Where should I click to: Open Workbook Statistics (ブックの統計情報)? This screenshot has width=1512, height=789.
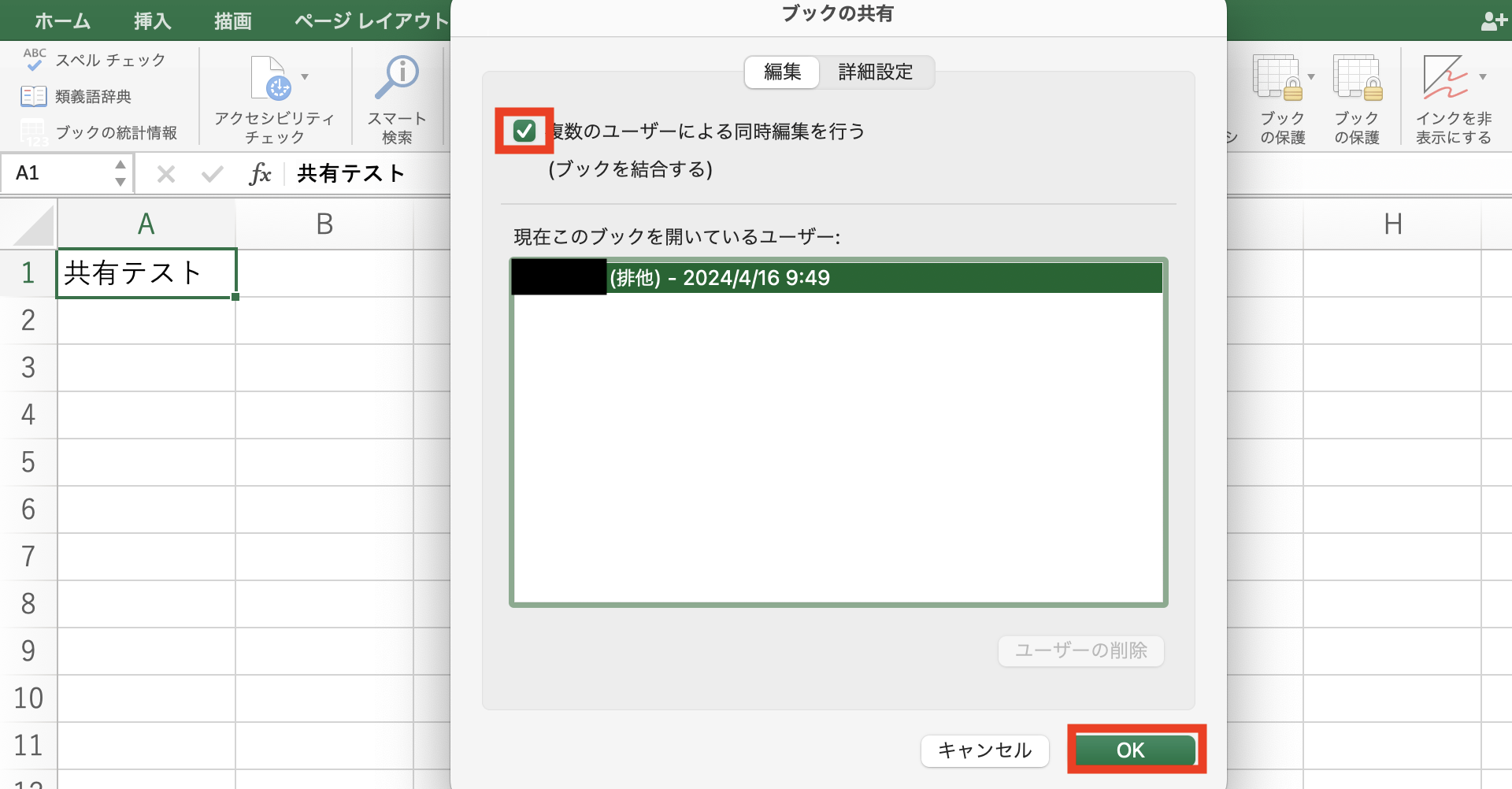click(x=99, y=132)
